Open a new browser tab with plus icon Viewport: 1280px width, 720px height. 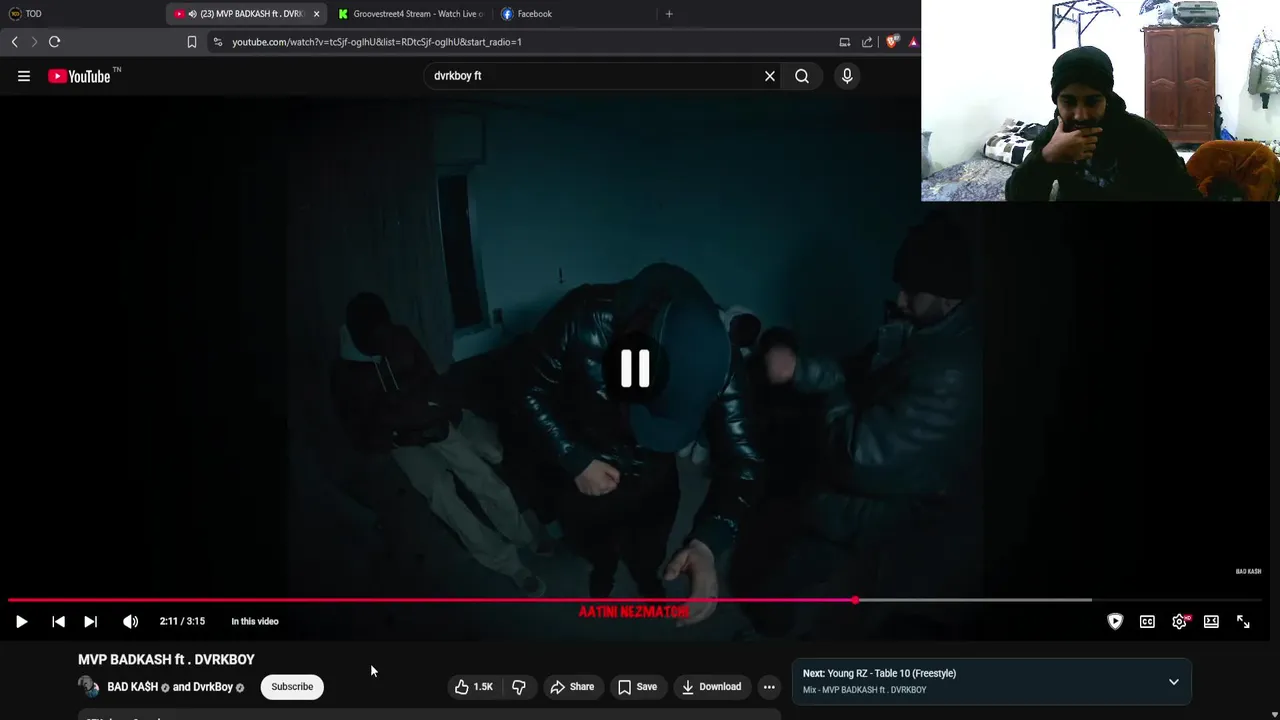(669, 14)
